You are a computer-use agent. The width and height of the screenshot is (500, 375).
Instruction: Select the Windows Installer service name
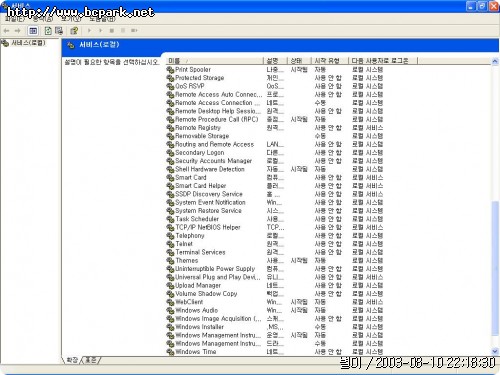[200, 327]
